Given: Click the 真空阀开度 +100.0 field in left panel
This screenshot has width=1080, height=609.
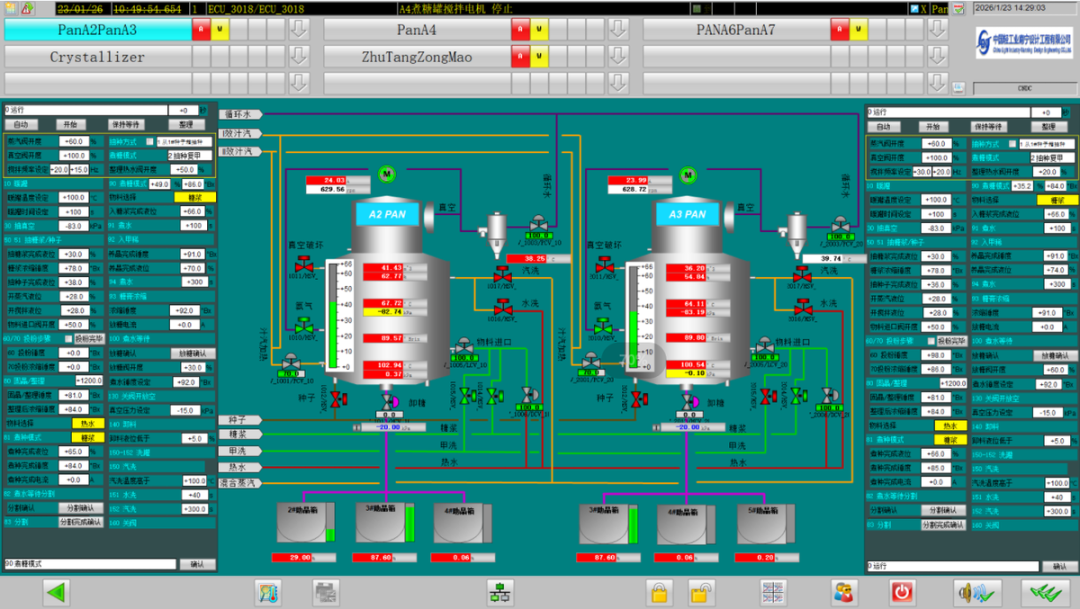Looking at the screenshot, I should (x=73, y=156).
